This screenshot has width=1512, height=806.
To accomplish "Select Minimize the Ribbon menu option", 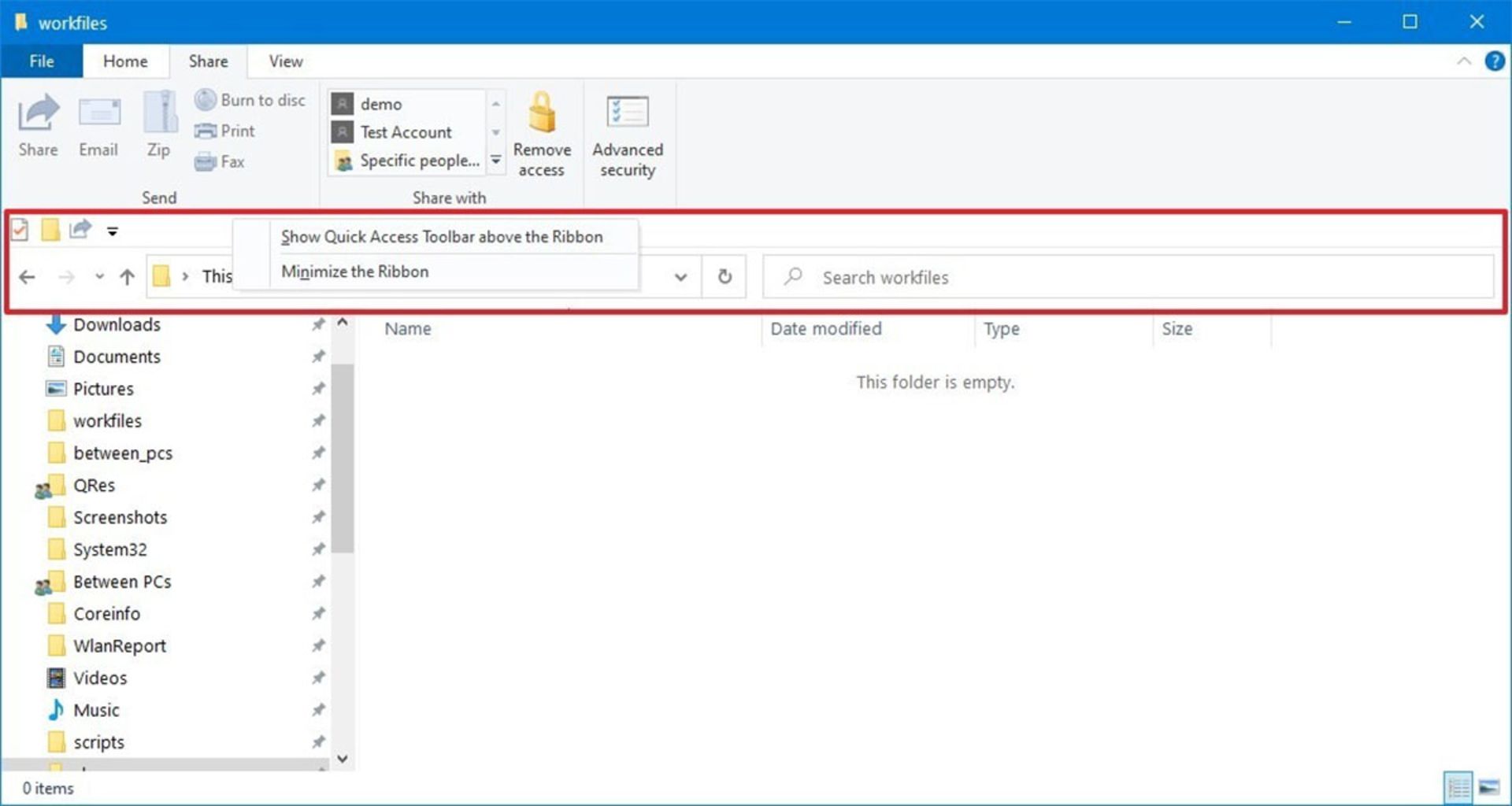I will click(x=354, y=272).
